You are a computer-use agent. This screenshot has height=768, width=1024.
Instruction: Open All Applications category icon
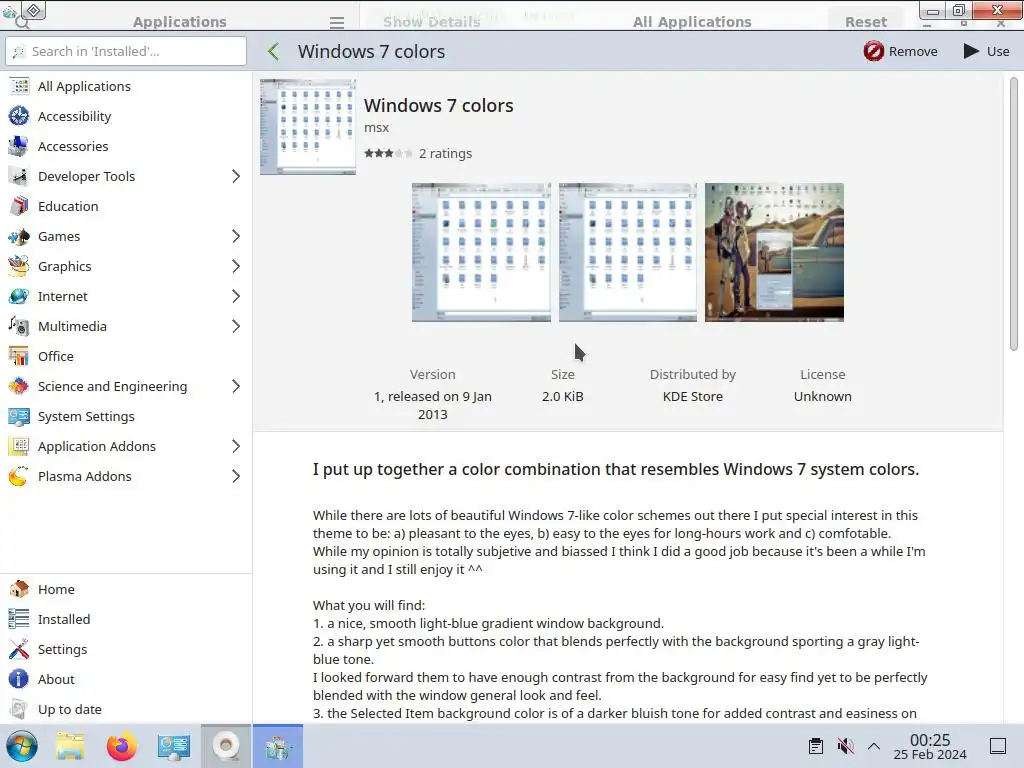(19, 86)
